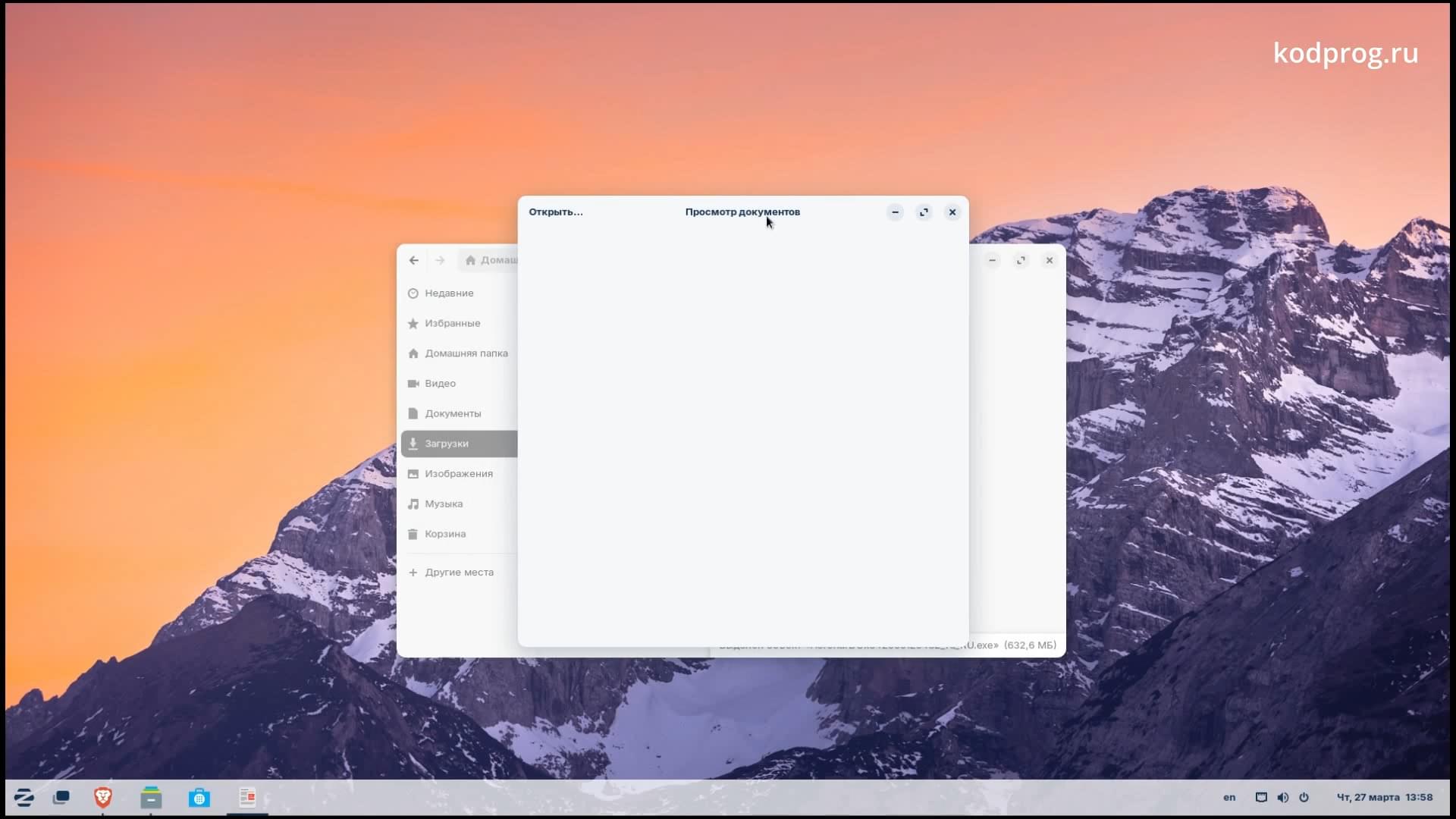Open the workspace overview taskbar icon

(61, 798)
